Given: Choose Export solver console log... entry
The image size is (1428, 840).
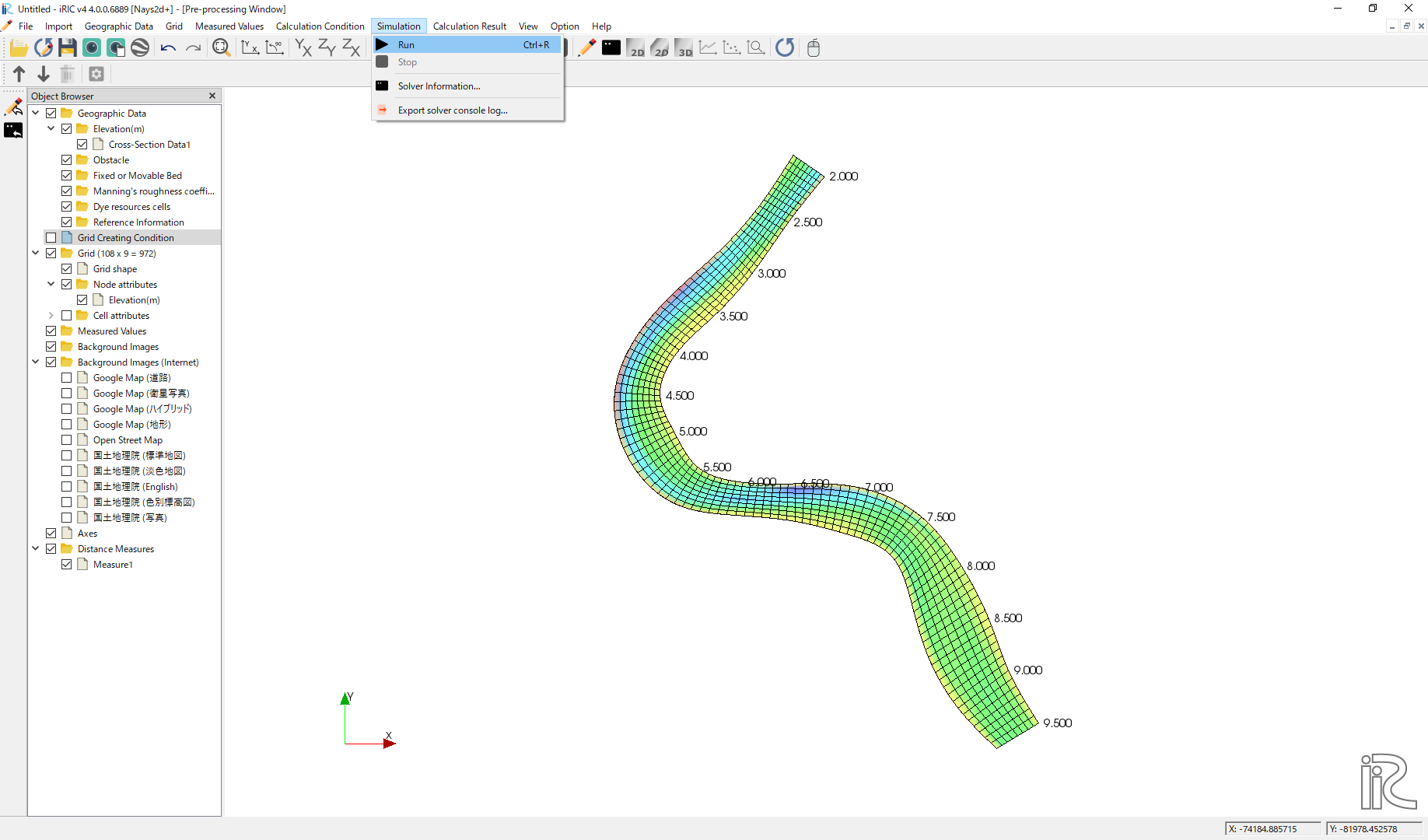Looking at the screenshot, I should tap(467, 110).
